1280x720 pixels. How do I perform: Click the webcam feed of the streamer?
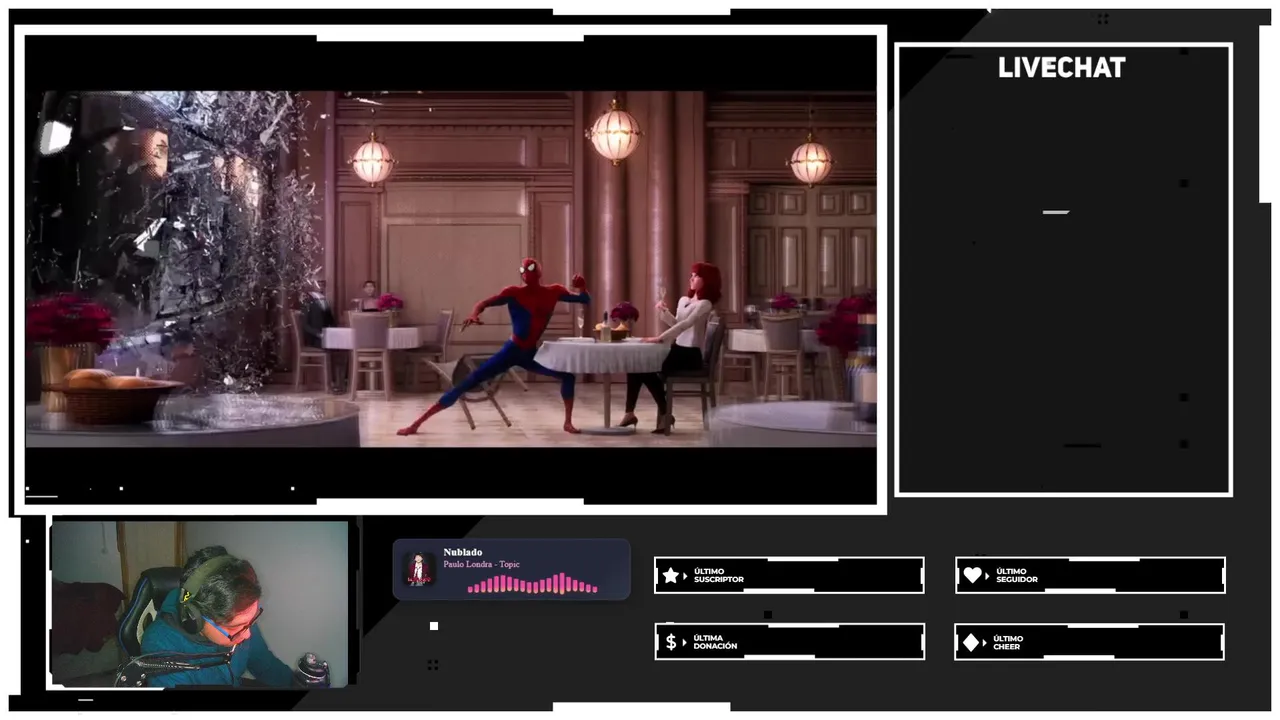(200, 603)
